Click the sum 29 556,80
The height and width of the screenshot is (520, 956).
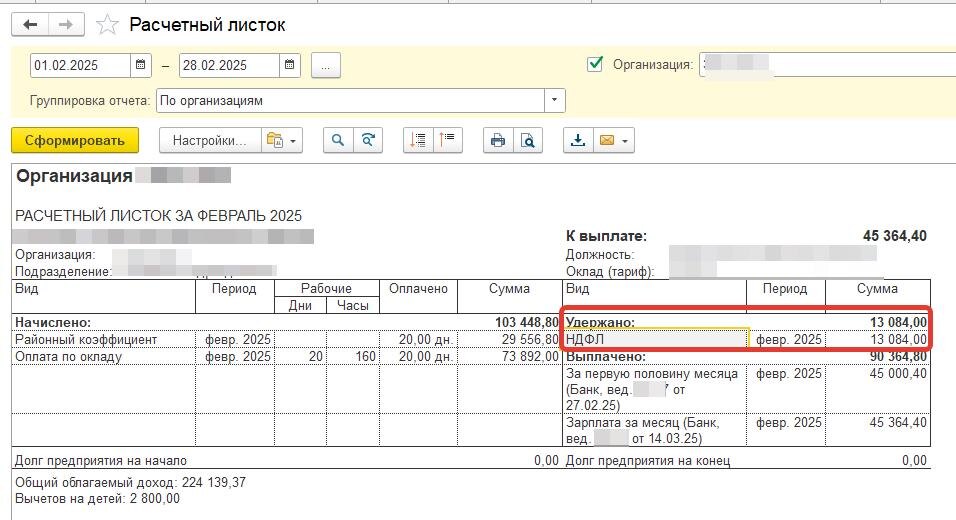click(x=530, y=339)
